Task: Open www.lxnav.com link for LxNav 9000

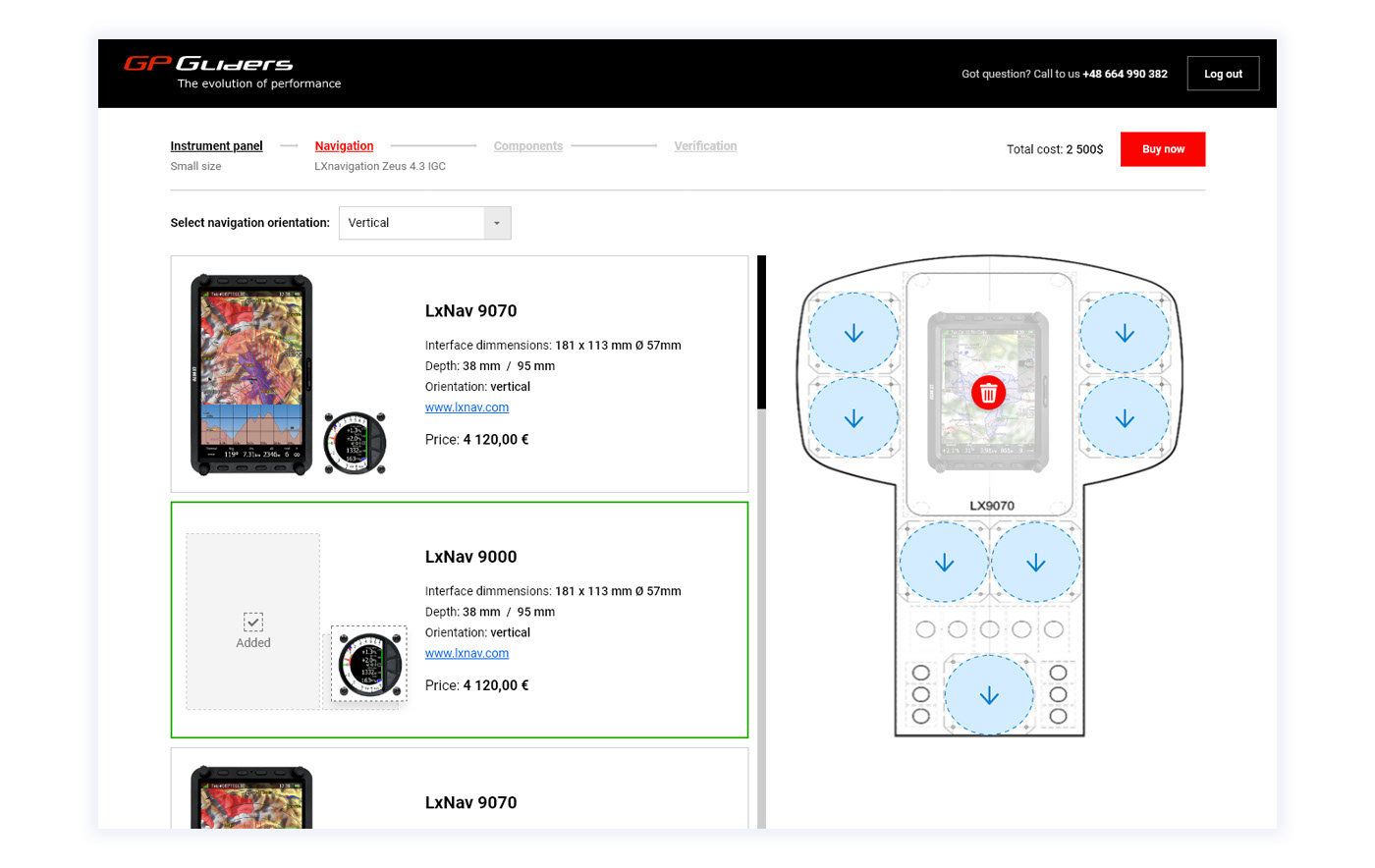Action: [x=467, y=653]
